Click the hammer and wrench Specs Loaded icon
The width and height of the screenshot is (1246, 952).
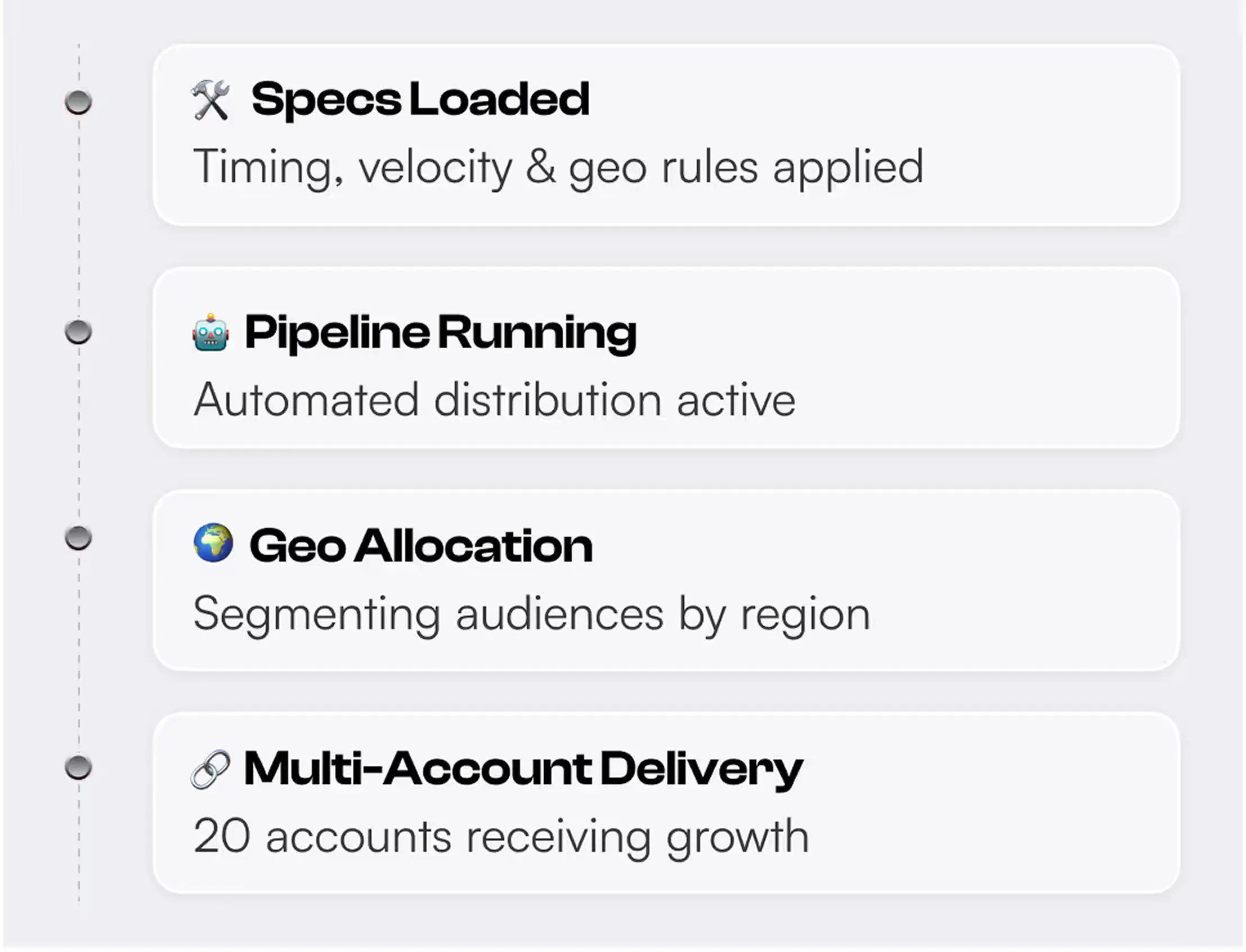212,100
